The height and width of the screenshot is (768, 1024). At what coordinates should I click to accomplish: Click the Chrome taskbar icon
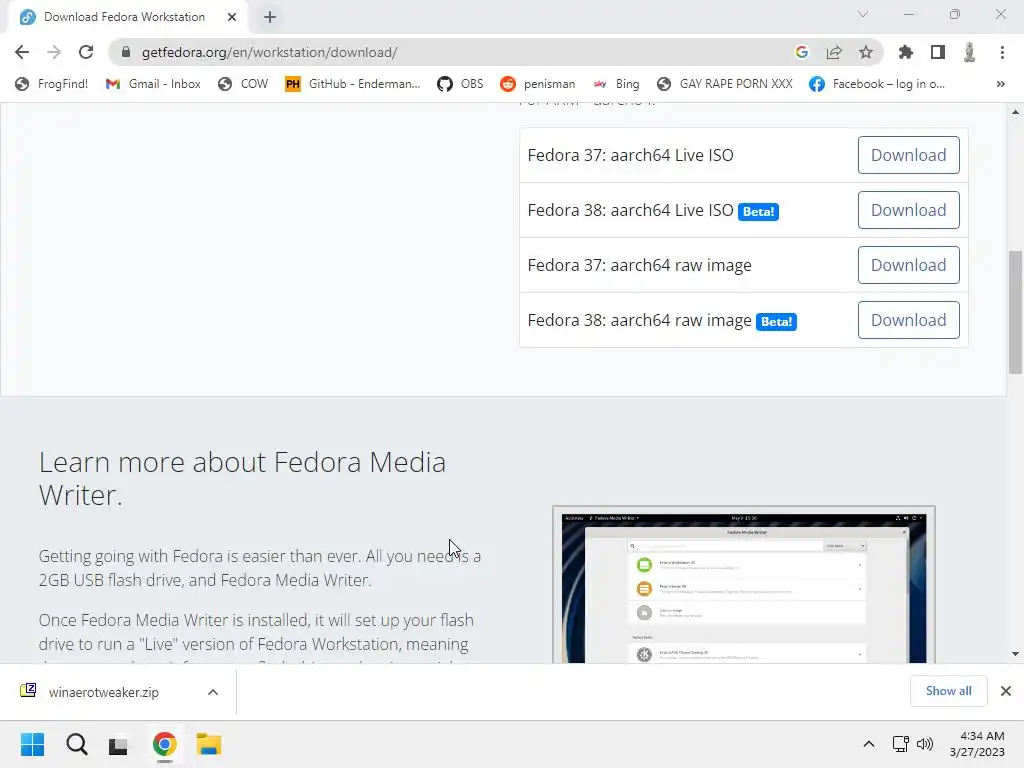pos(165,744)
